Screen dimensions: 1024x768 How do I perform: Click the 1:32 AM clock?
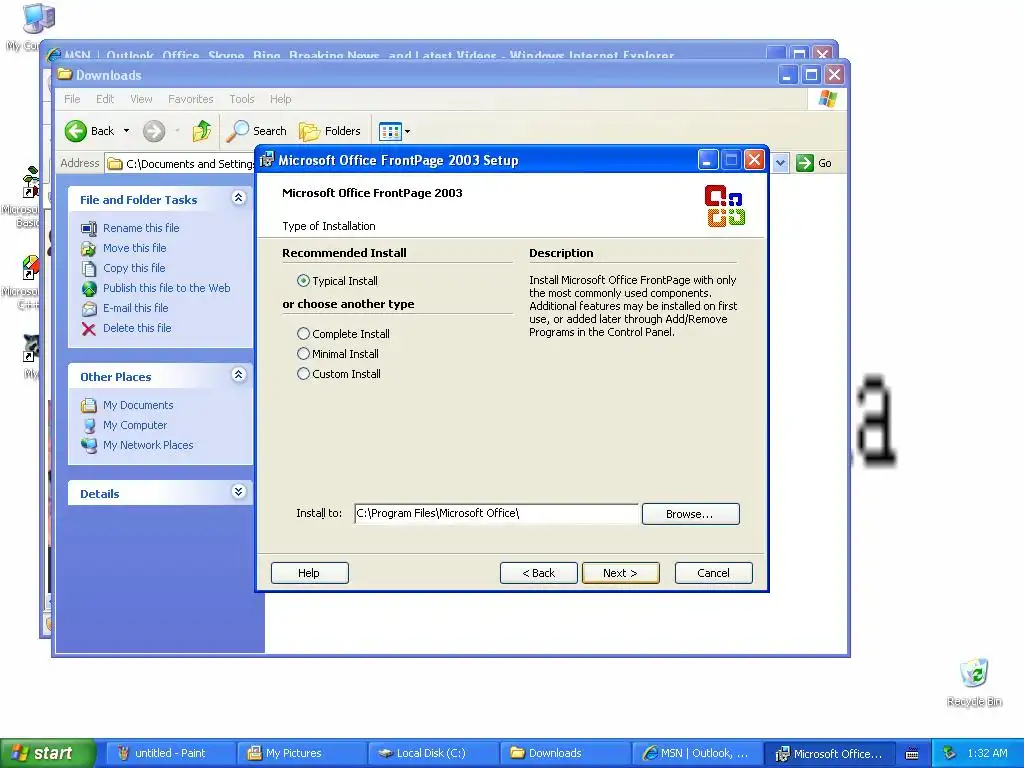[x=987, y=754]
